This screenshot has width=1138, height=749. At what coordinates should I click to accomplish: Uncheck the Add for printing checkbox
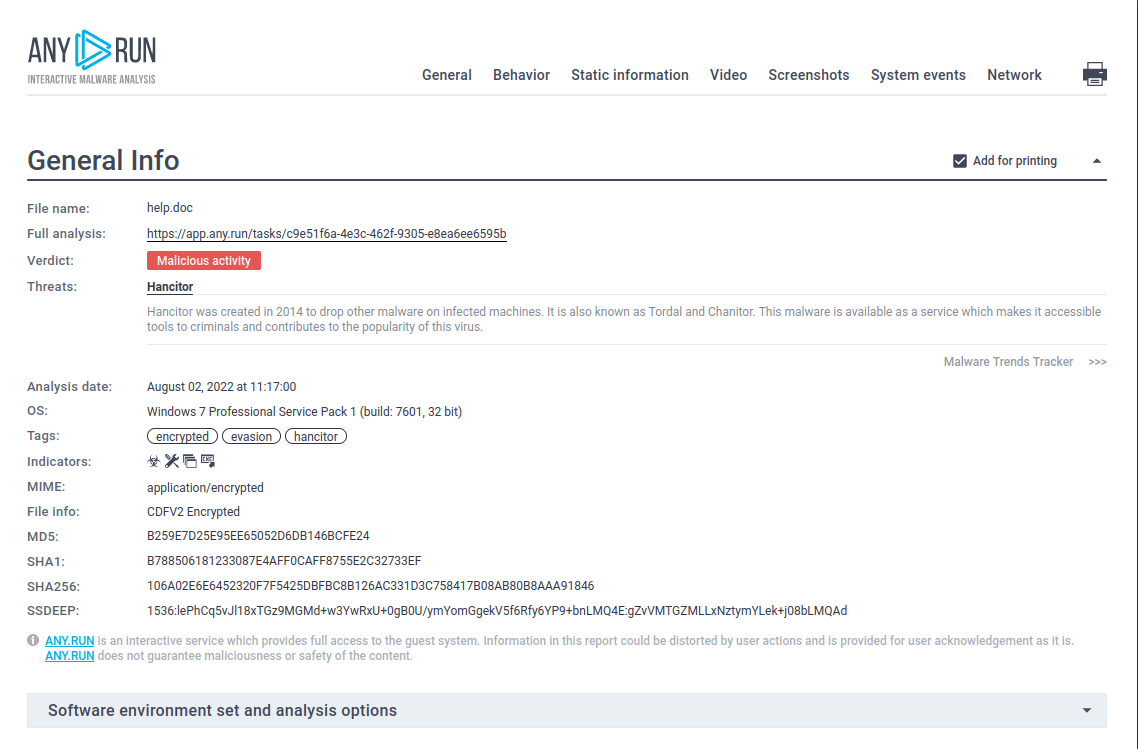(959, 160)
